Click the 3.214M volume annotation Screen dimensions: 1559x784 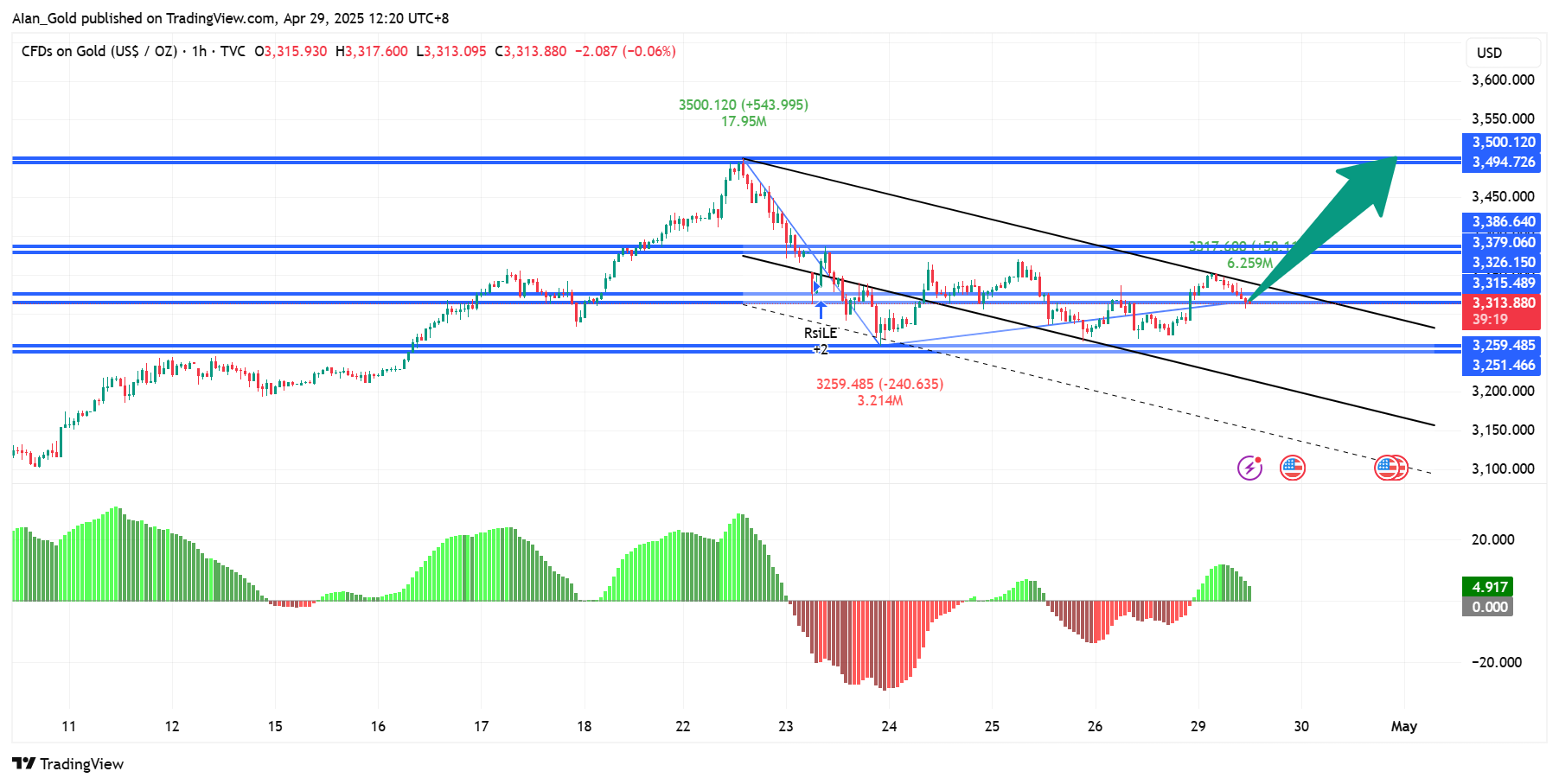click(x=880, y=400)
